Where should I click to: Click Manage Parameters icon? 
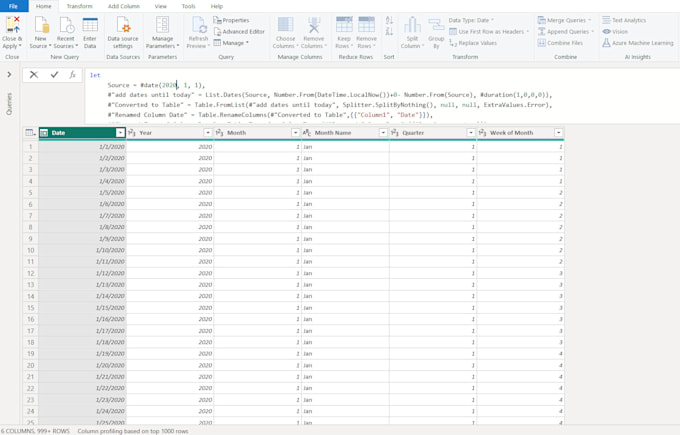(x=163, y=25)
